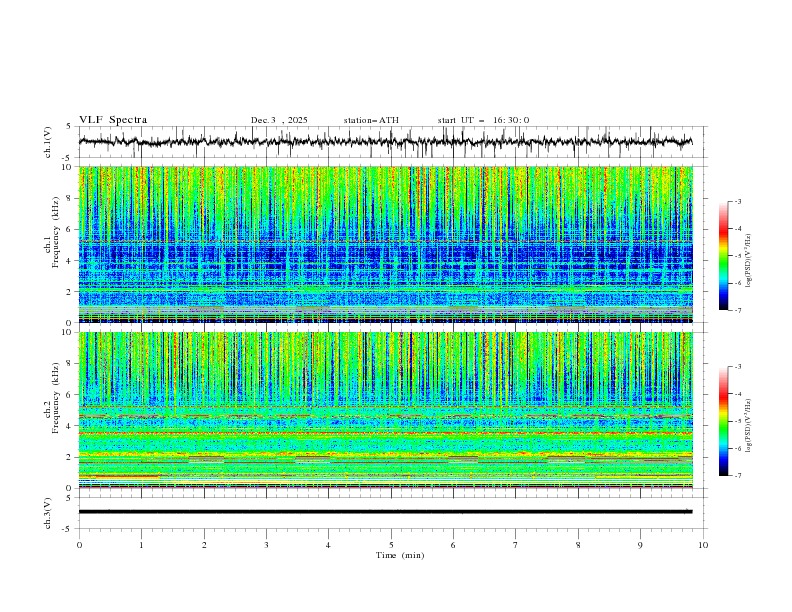Click the time axis tick label '1'
The width and height of the screenshot is (792, 612).
point(141,545)
